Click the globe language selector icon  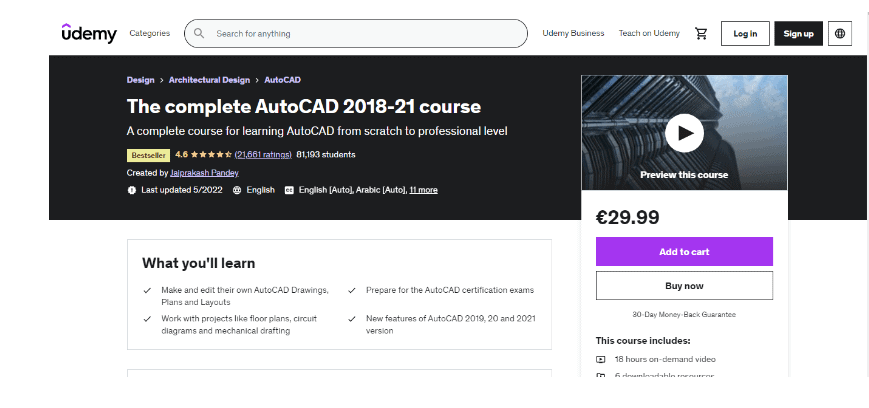pos(840,34)
